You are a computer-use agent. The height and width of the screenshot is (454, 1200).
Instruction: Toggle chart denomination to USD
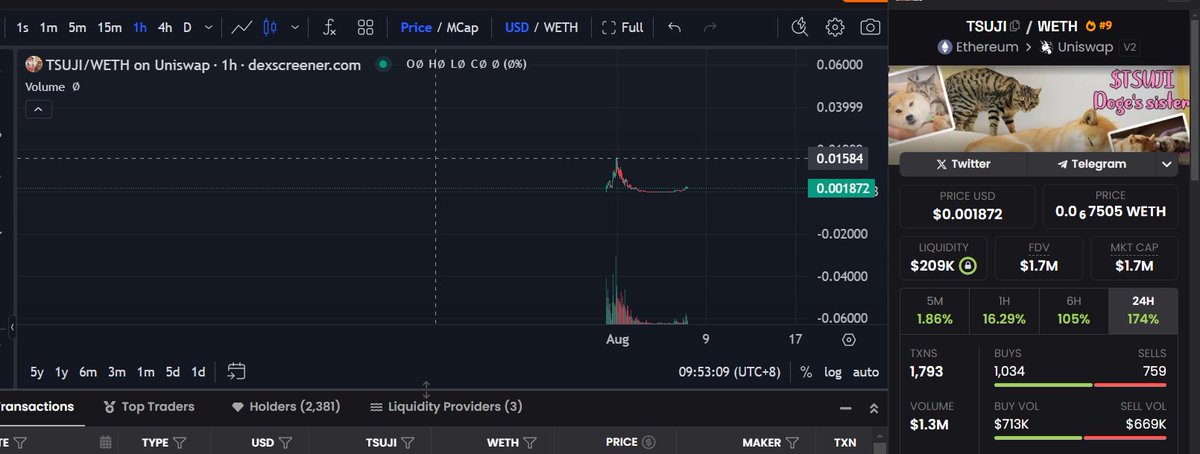(x=517, y=27)
